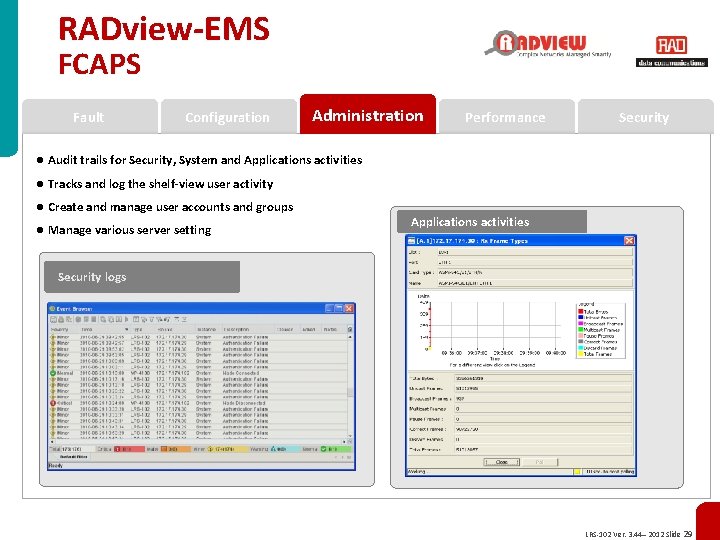Select the Administration tab

(368, 115)
